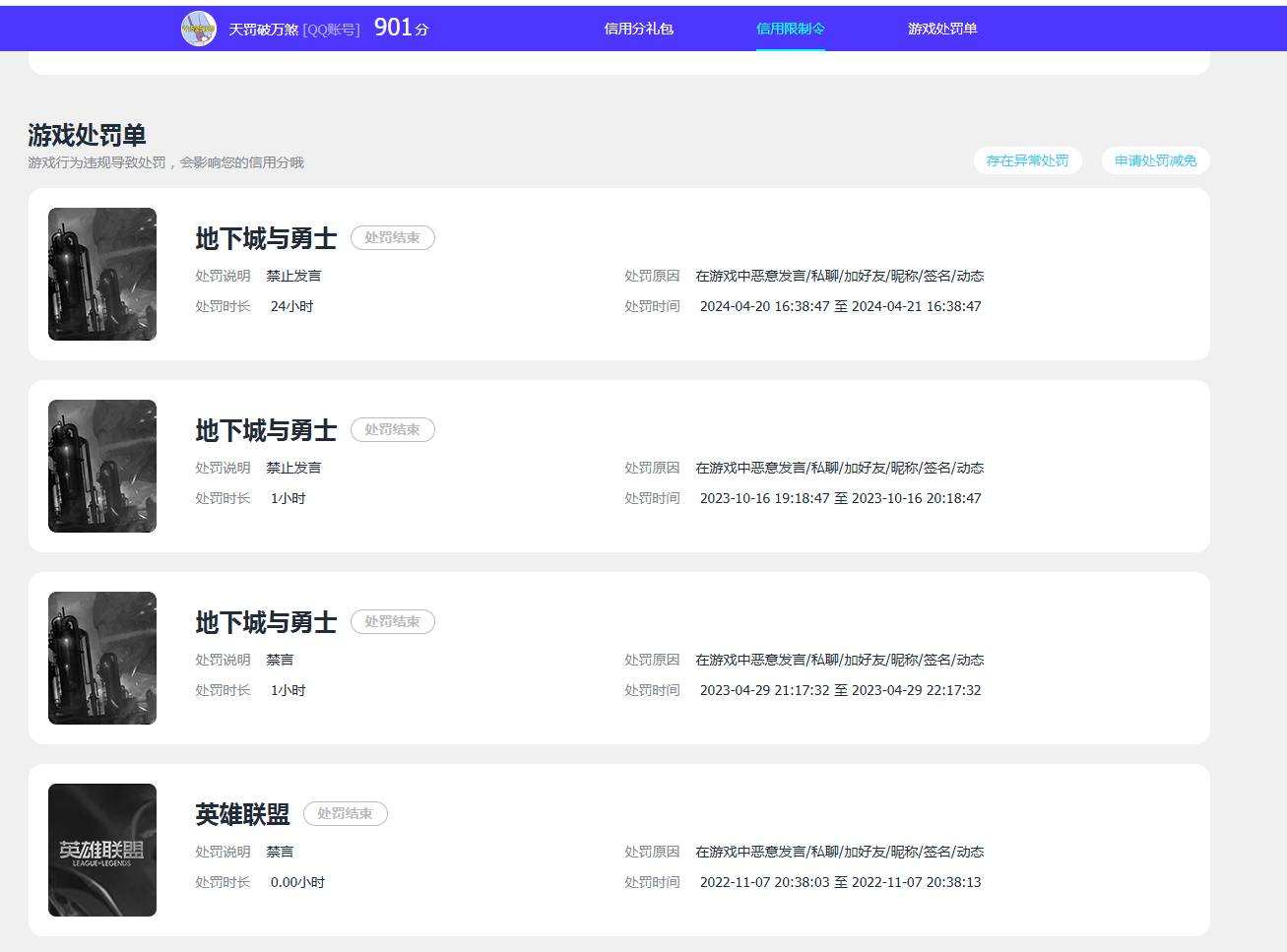Viewport: 1287px width, 952px height.
Task: Click the penalty reason text in the 英雄联盟 card
Action: pyautogui.click(x=840, y=852)
